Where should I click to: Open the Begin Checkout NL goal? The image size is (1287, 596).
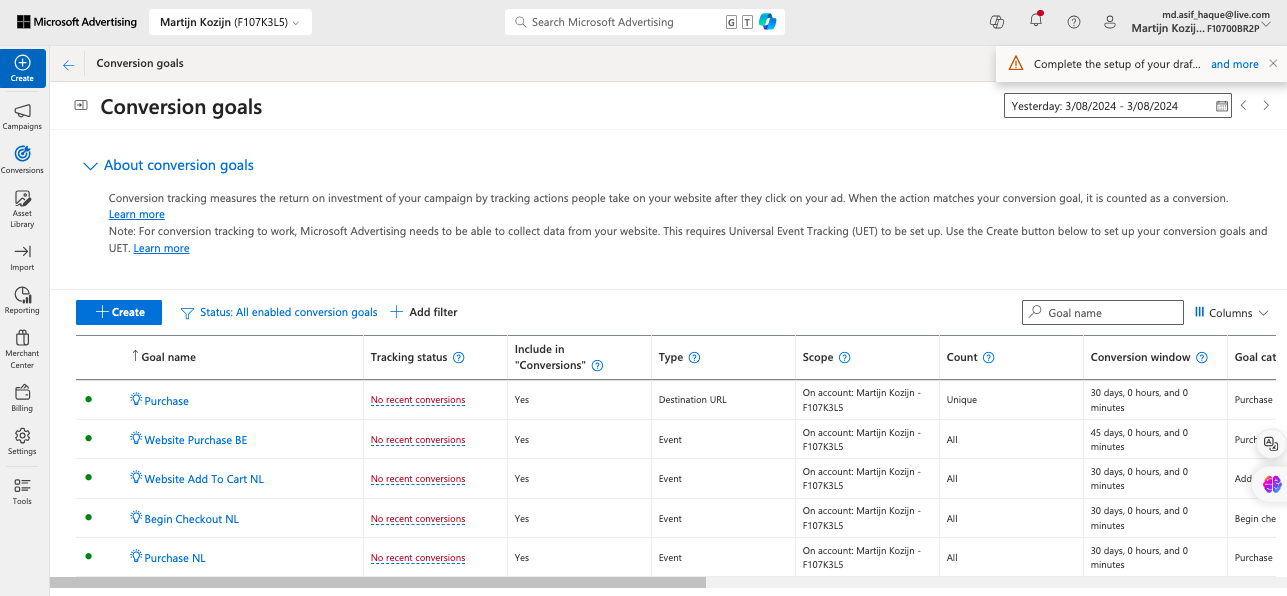click(x=192, y=519)
